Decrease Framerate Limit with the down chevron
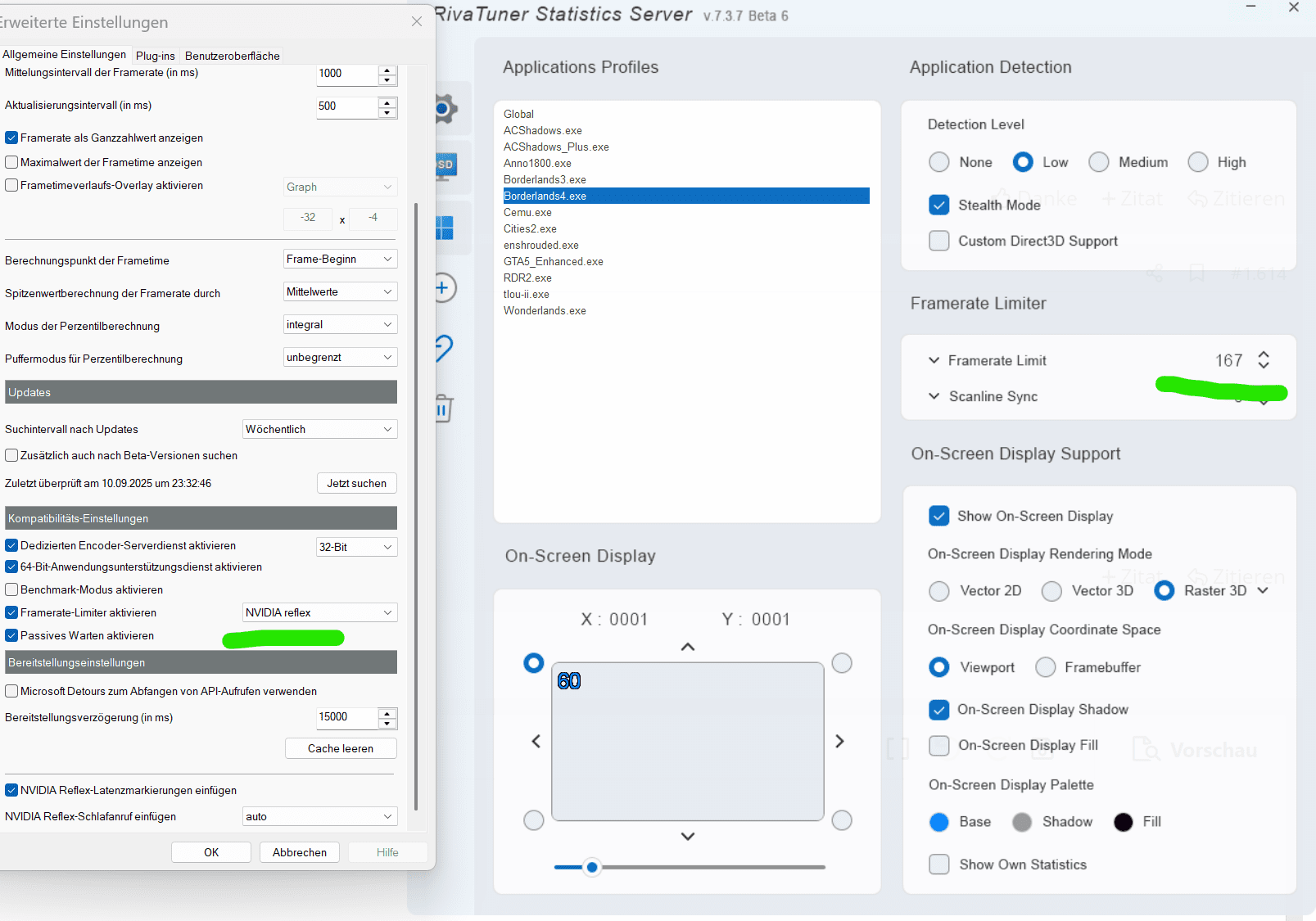This screenshot has height=921, width=1316. (x=1264, y=365)
